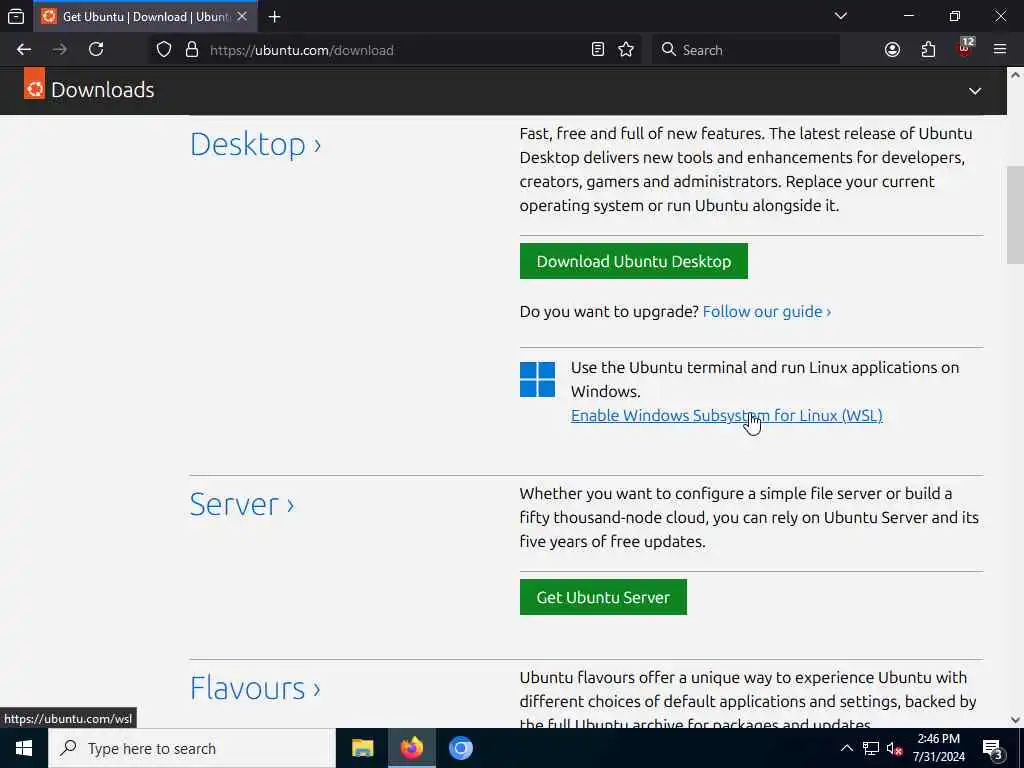The width and height of the screenshot is (1024, 768).
Task: Open the Server section heading link
Action: point(242,504)
